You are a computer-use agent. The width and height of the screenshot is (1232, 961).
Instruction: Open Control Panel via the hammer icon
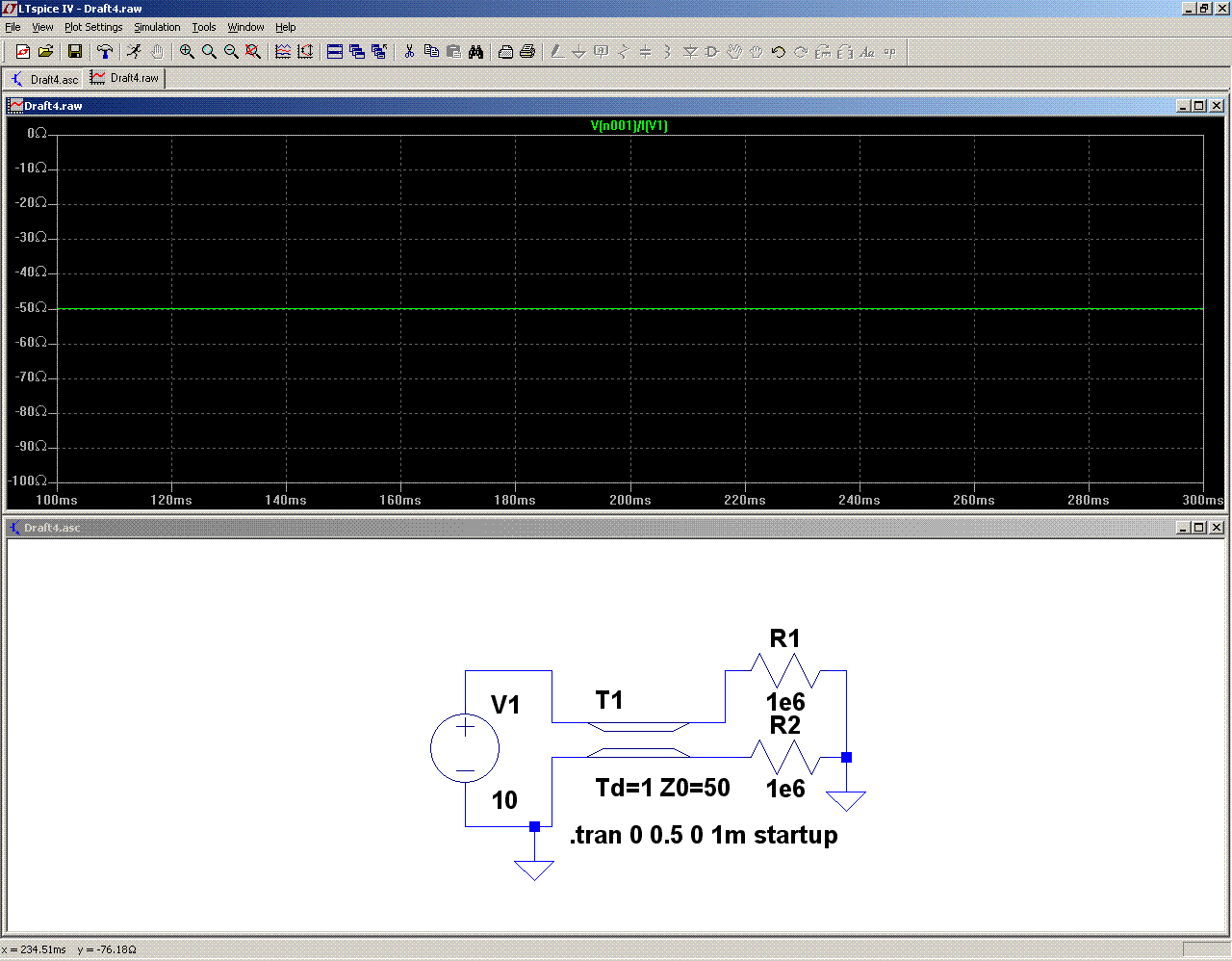(105, 52)
